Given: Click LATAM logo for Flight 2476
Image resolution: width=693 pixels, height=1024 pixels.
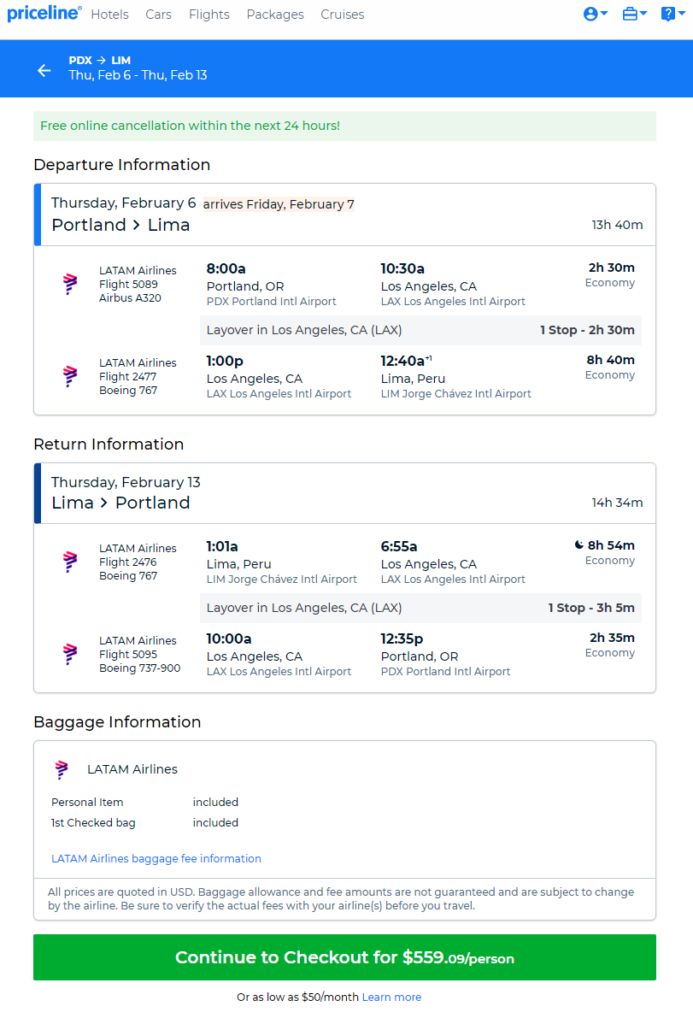Looking at the screenshot, I should point(70,562).
